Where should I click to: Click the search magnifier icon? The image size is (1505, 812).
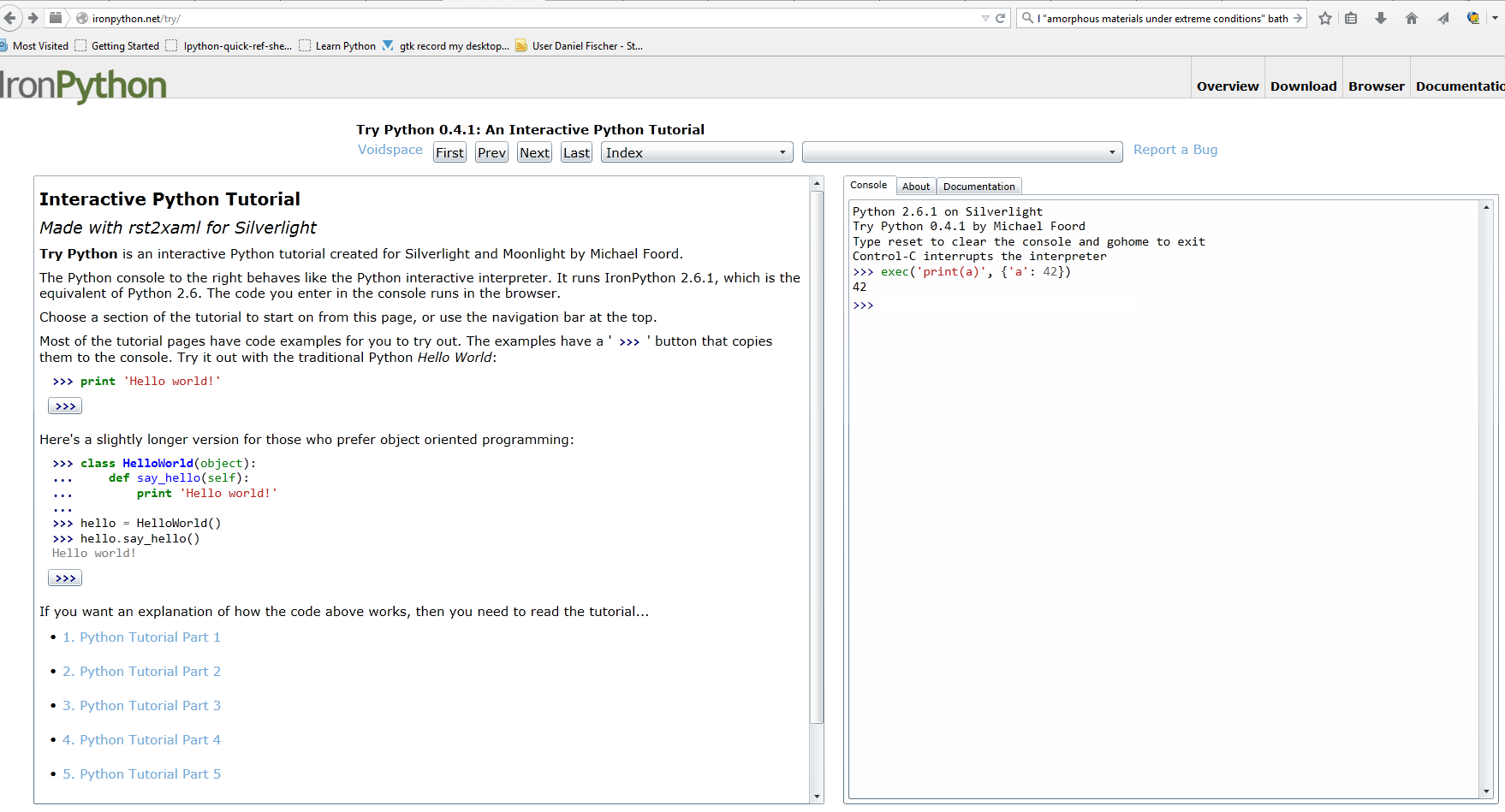click(1027, 18)
